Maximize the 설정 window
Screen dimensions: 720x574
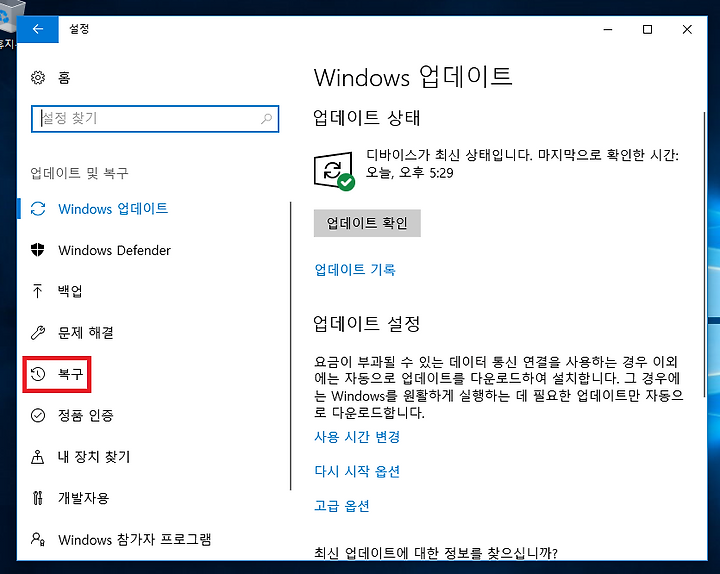pos(647,29)
